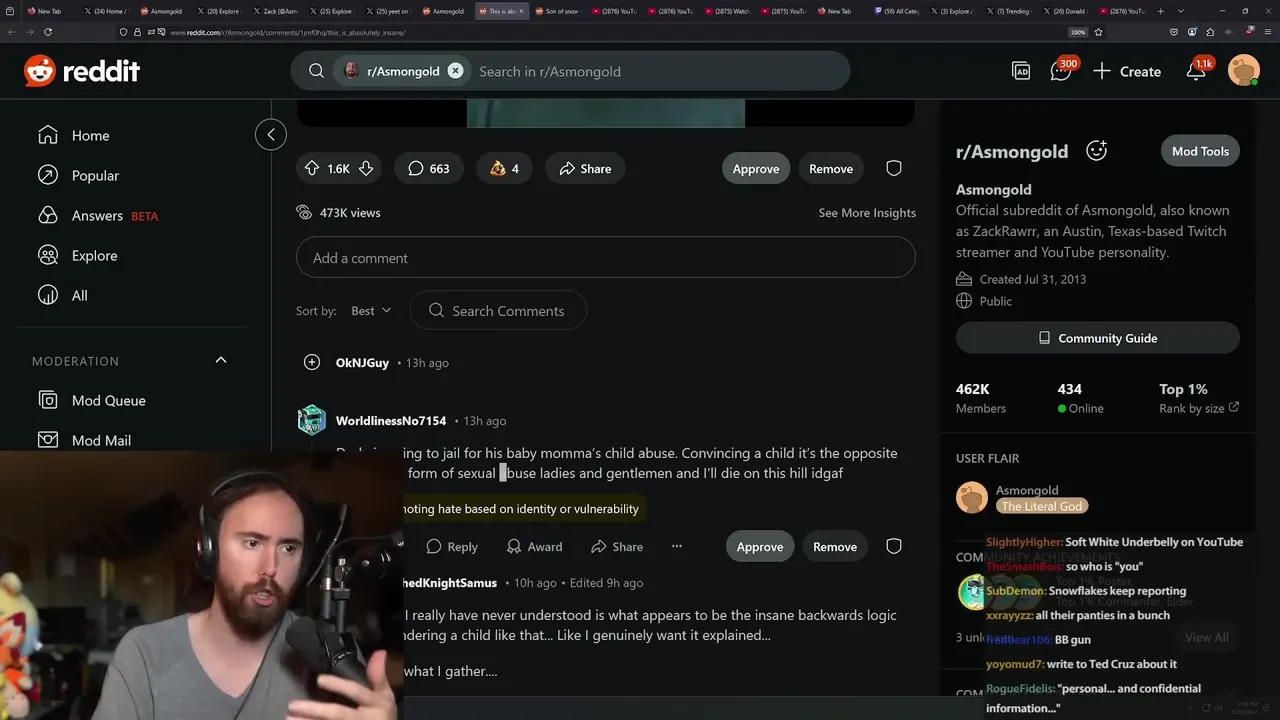The width and height of the screenshot is (1280, 720).
Task: Downvote the post next to 1.6K
Action: [366, 169]
